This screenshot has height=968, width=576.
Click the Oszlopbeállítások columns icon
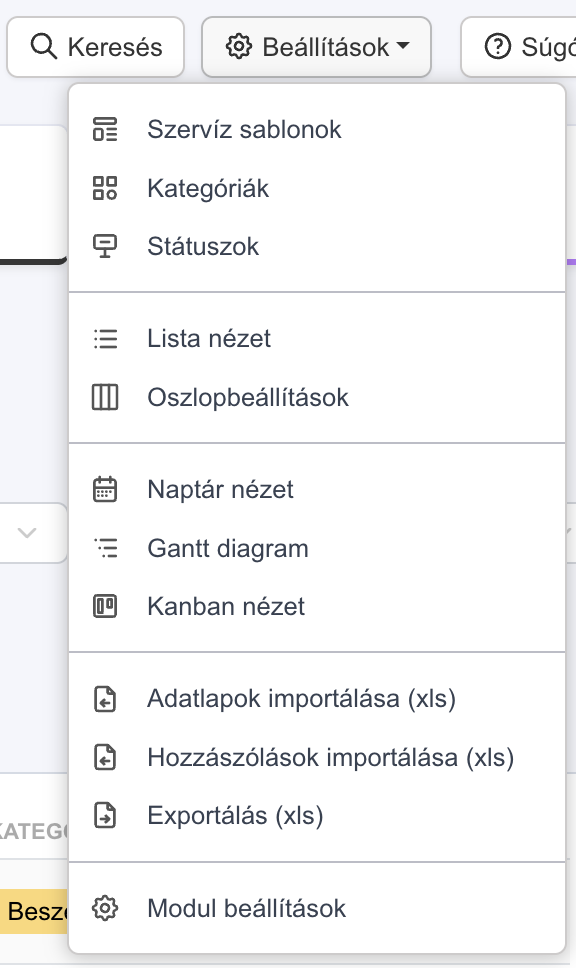[105, 397]
